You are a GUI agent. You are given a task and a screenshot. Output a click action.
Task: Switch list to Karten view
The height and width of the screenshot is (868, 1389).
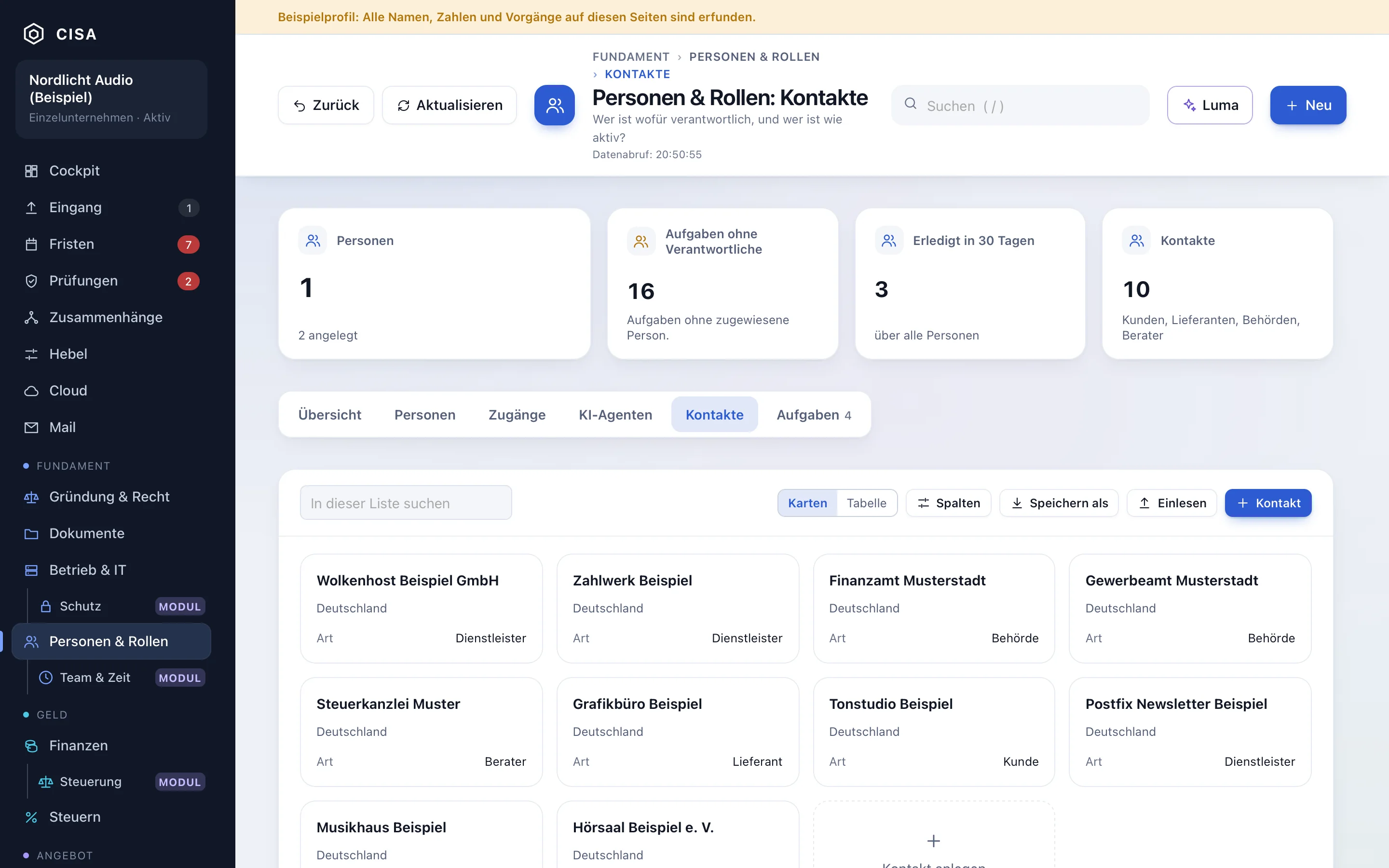click(x=807, y=503)
